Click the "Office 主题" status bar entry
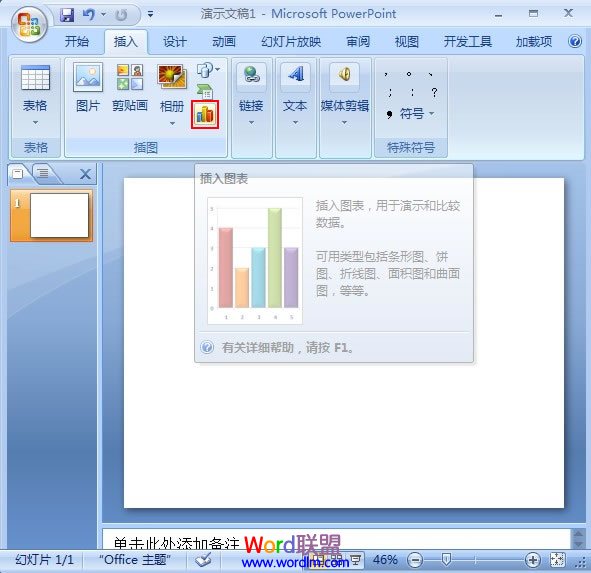Screen dimensions: 591x573 (x=135, y=560)
